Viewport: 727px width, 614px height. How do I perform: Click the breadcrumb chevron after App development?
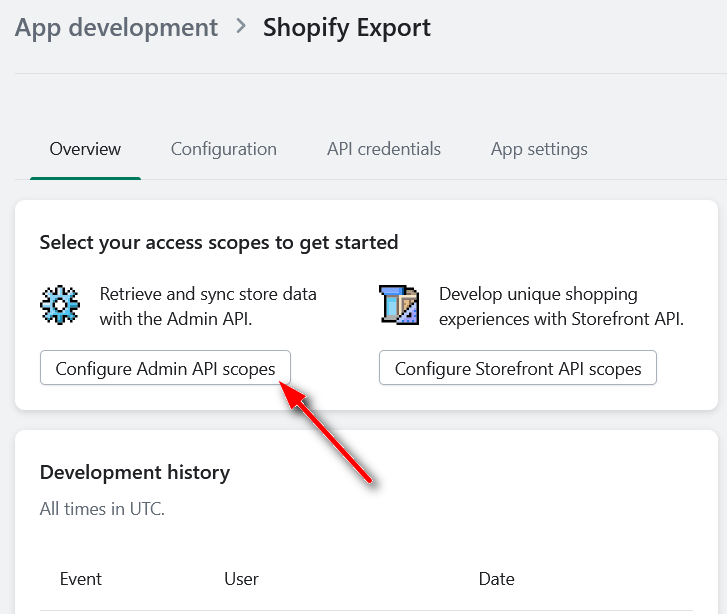tap(240, 26)
